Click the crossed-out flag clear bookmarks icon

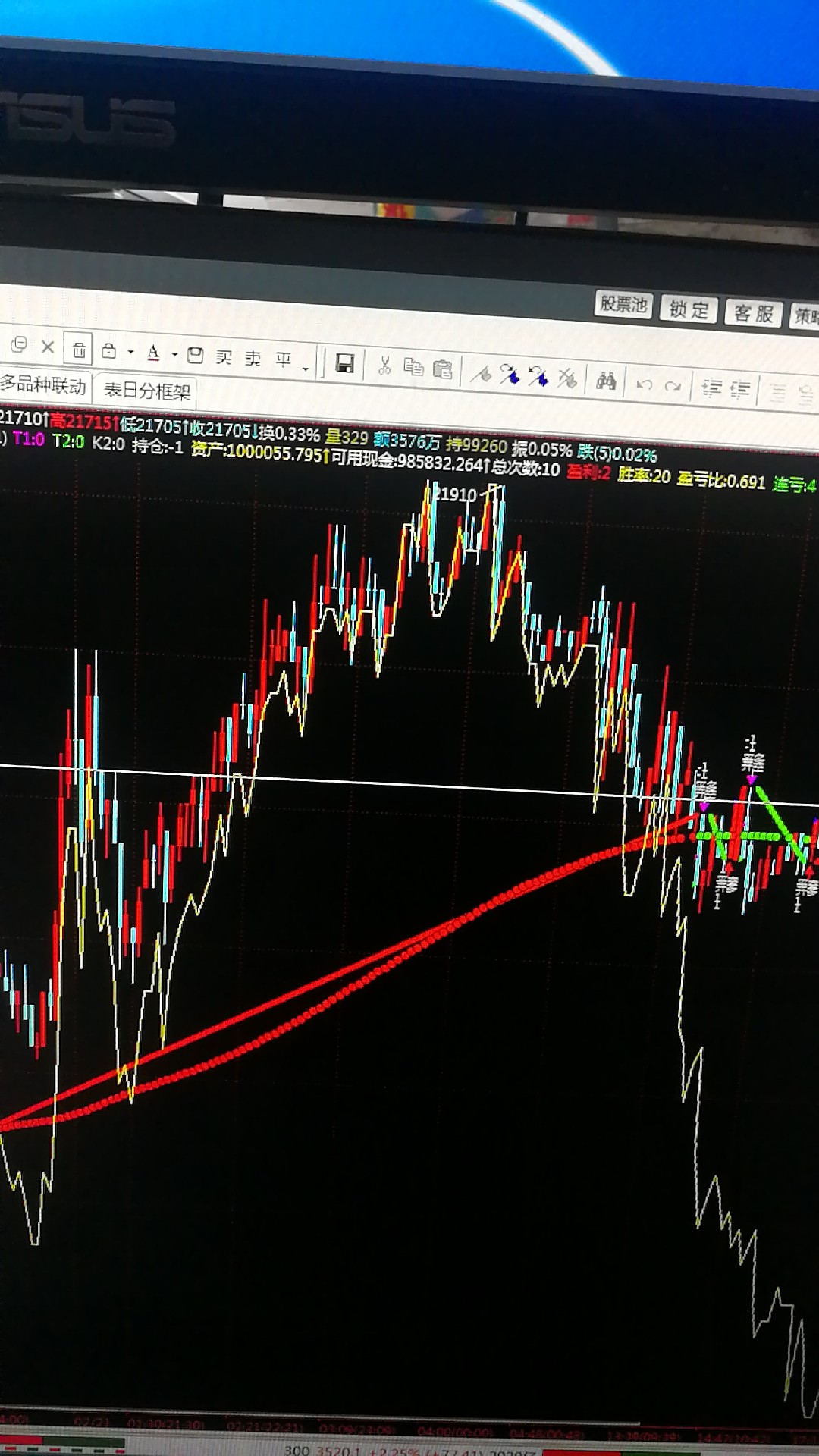point(567,378)
